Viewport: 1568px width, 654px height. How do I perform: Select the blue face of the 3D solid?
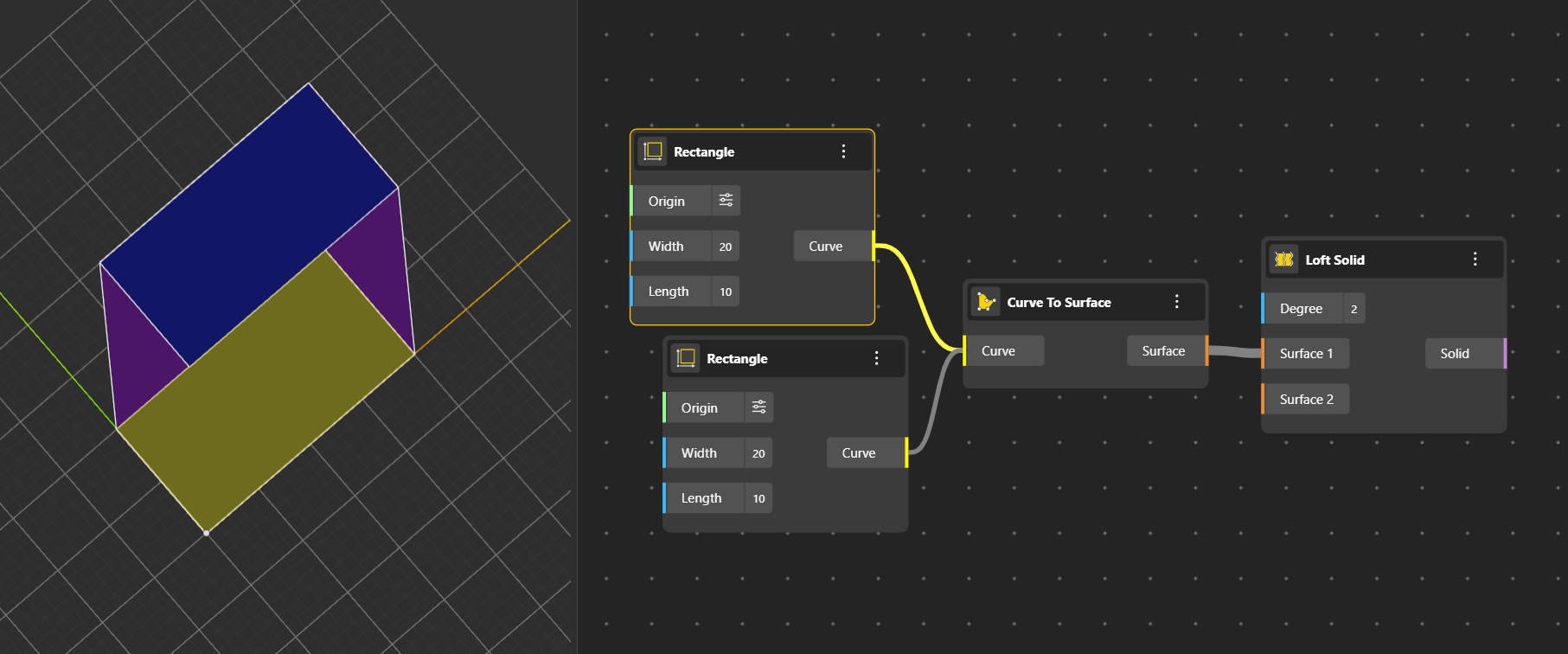click(251, 223)
